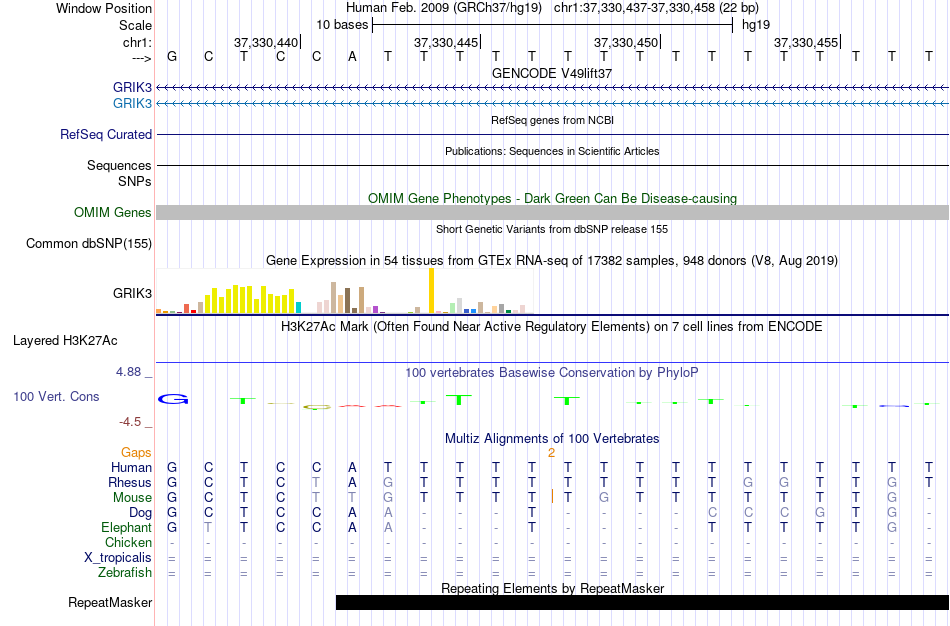
Task: Select the OMIM Genes track label
Action: coord(113,212)
